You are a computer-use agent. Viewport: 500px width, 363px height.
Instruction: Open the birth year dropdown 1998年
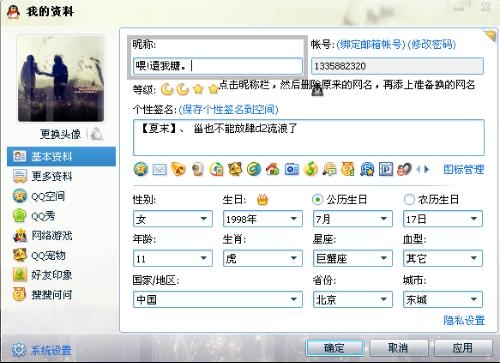pos(263,219)
